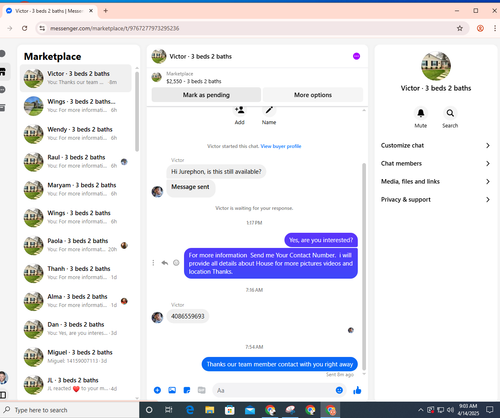Search in conversation using magnifier icon
500x418 pixels.
pos(450,113)
